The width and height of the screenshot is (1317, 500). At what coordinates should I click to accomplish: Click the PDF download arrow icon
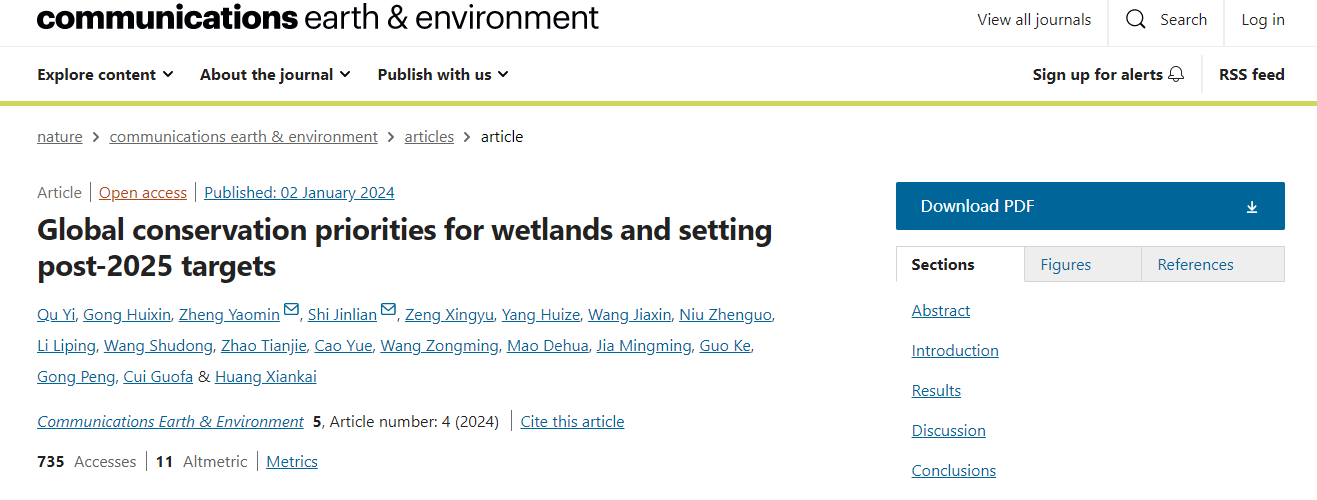tap(1252, 207)
